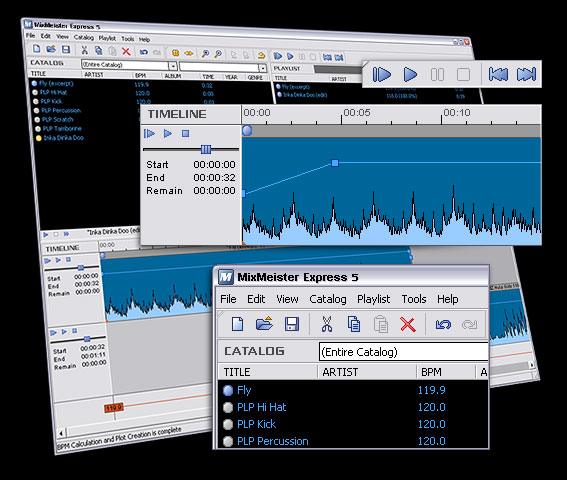
Task: Click the greyed Redo arrow in the front window toolbar
Action: tap(469, 324)
